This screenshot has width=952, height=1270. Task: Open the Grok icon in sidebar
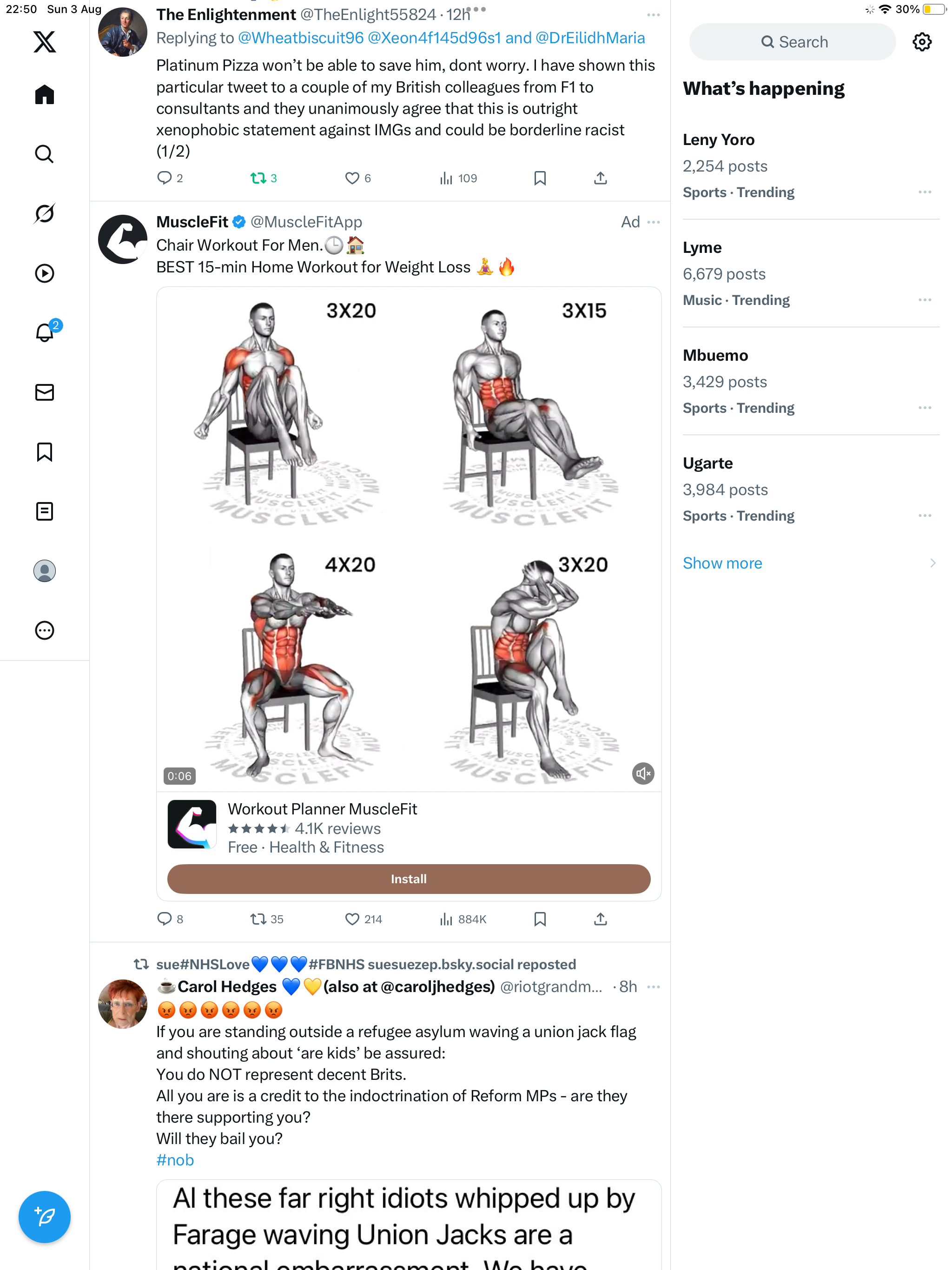click(x=44, y=213)
